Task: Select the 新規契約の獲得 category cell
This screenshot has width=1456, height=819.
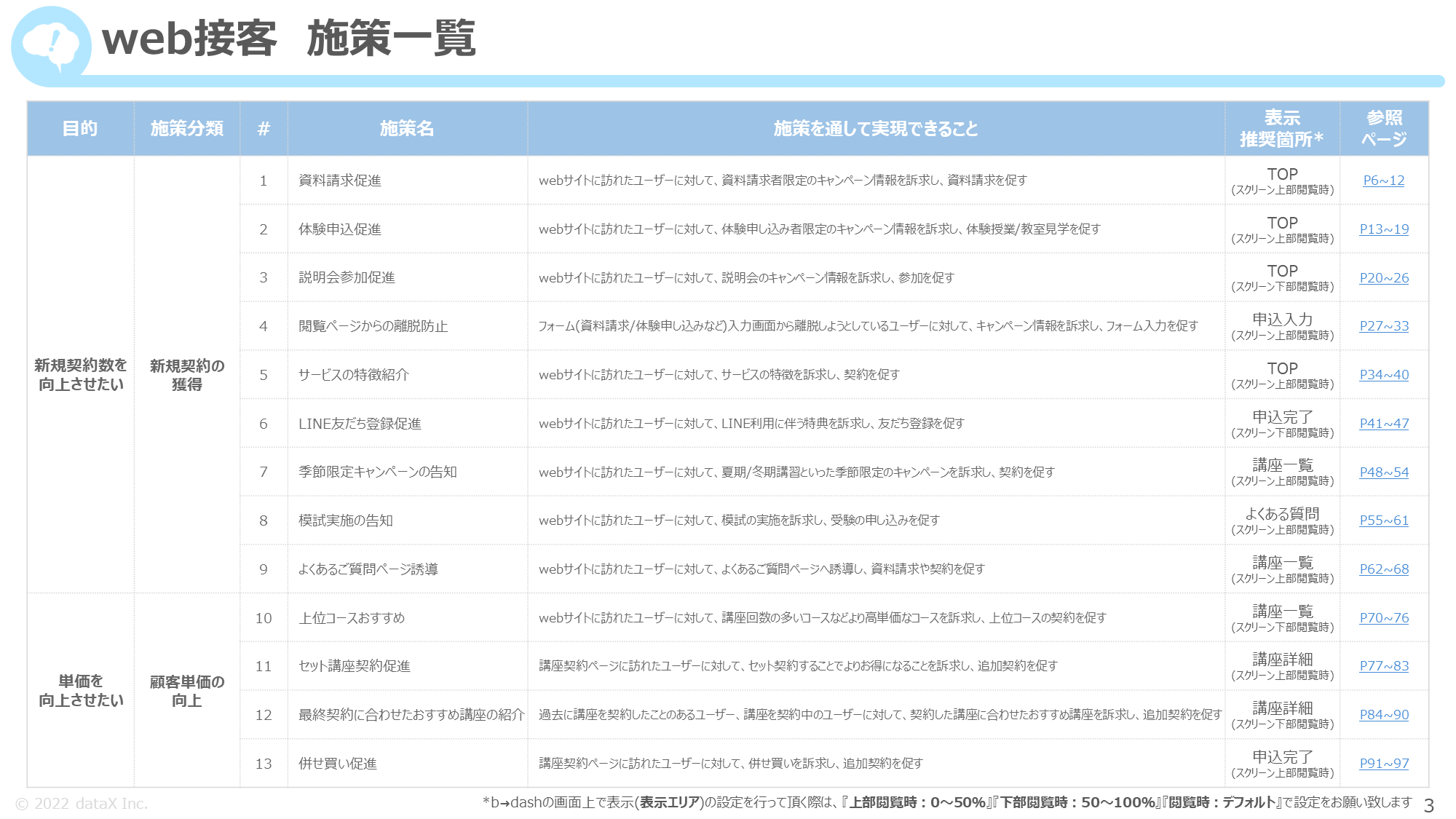Action: click(x=187, y=375)
